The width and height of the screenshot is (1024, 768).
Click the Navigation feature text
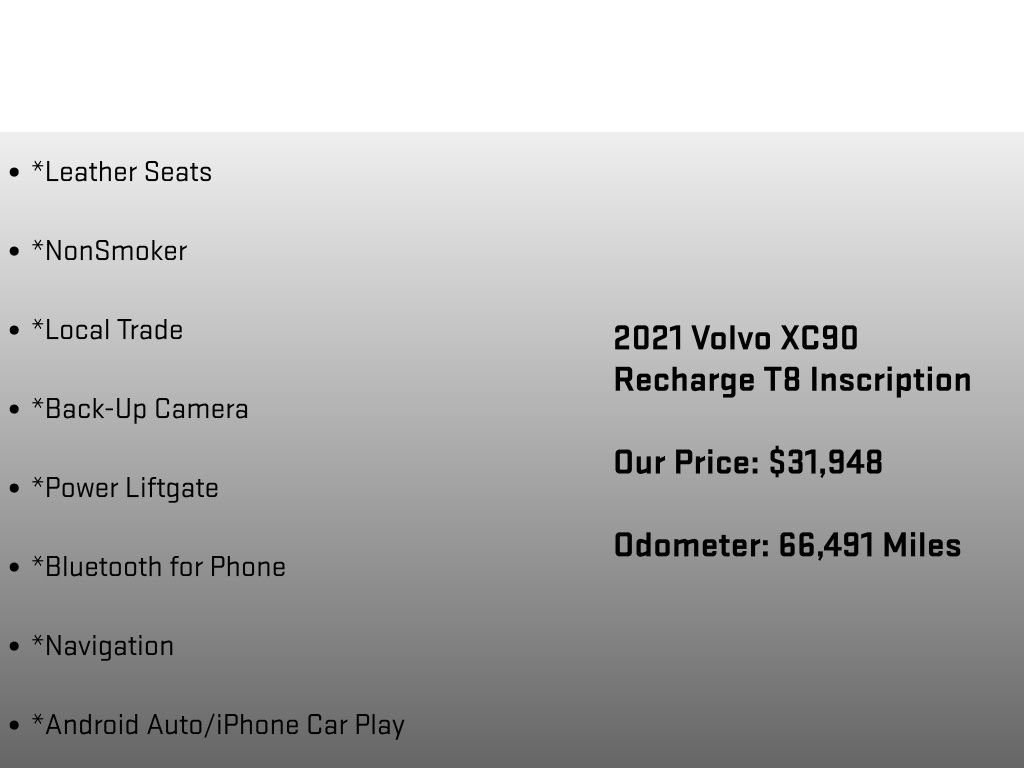point(103,646)
